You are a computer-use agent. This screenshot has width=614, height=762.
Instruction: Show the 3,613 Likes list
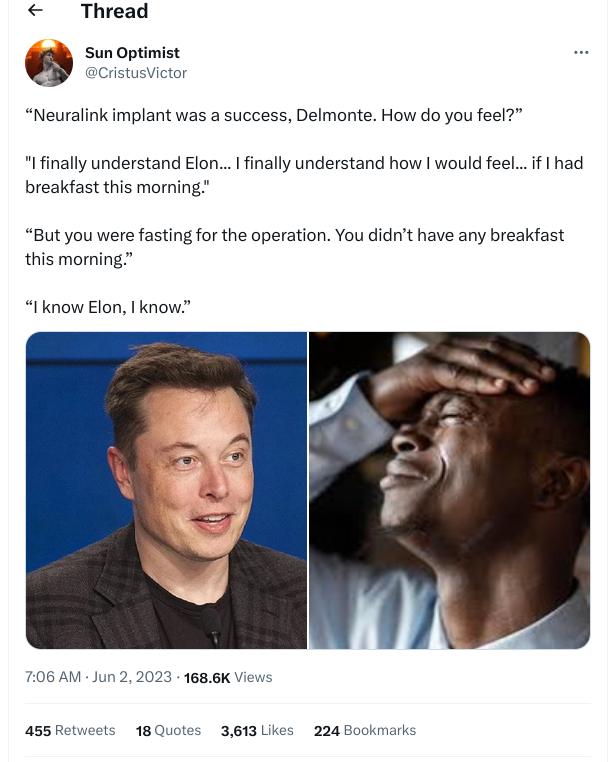click(x=257, y=730)
